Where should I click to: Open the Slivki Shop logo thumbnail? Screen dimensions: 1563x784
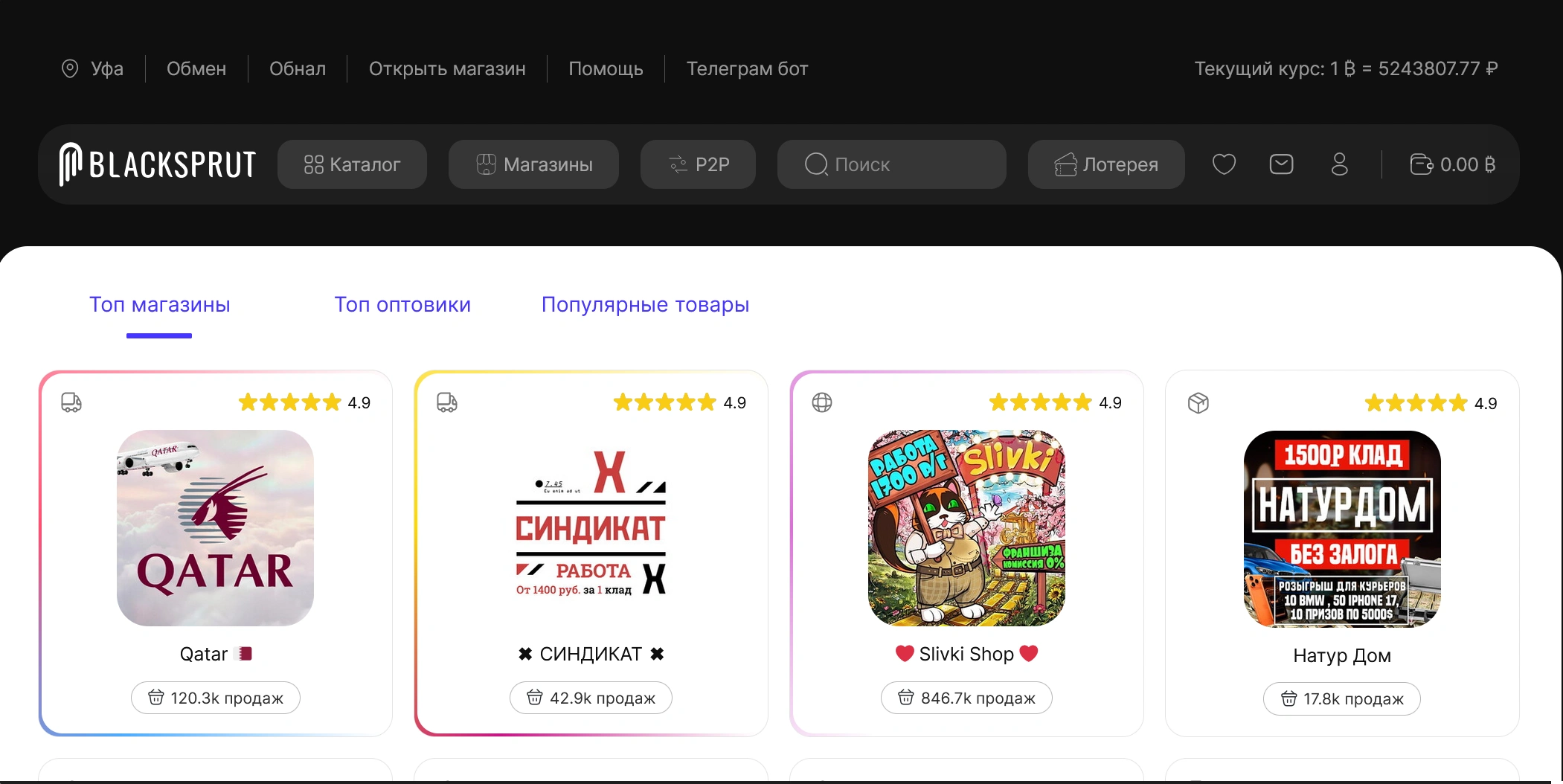966,527
